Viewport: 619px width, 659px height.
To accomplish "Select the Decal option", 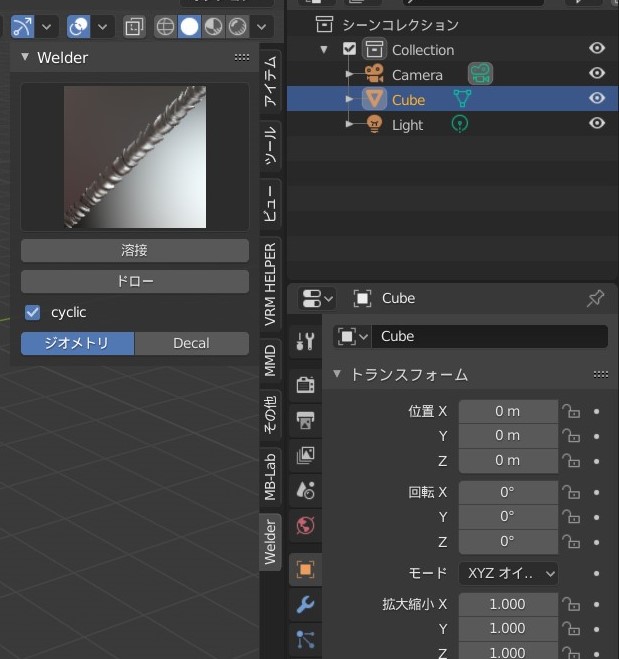I will (192, 343).
